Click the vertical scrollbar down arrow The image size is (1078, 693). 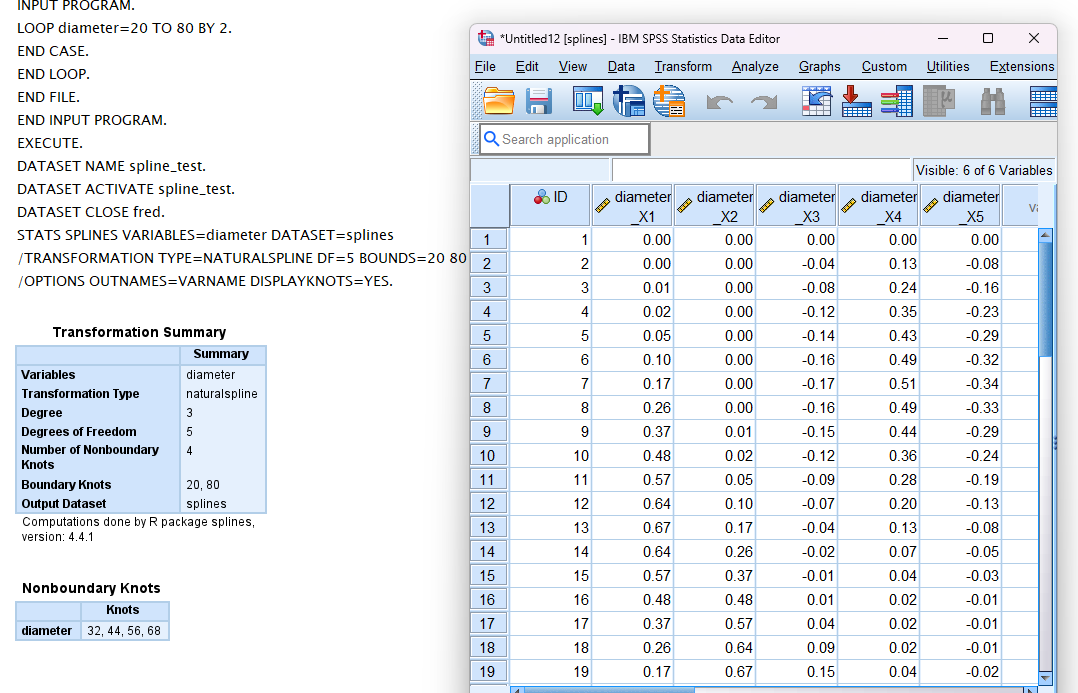pos(1045,678)
